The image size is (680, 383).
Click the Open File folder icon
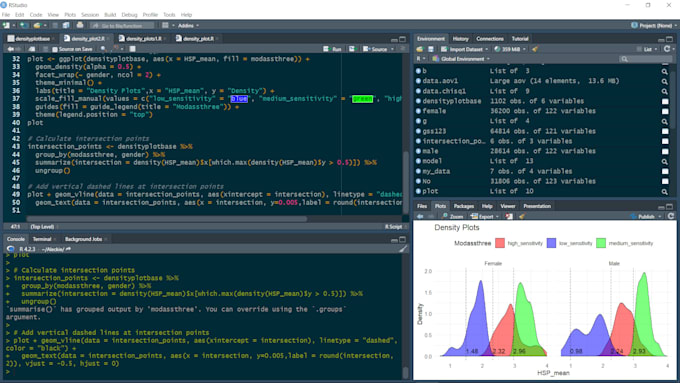point(37,26)
